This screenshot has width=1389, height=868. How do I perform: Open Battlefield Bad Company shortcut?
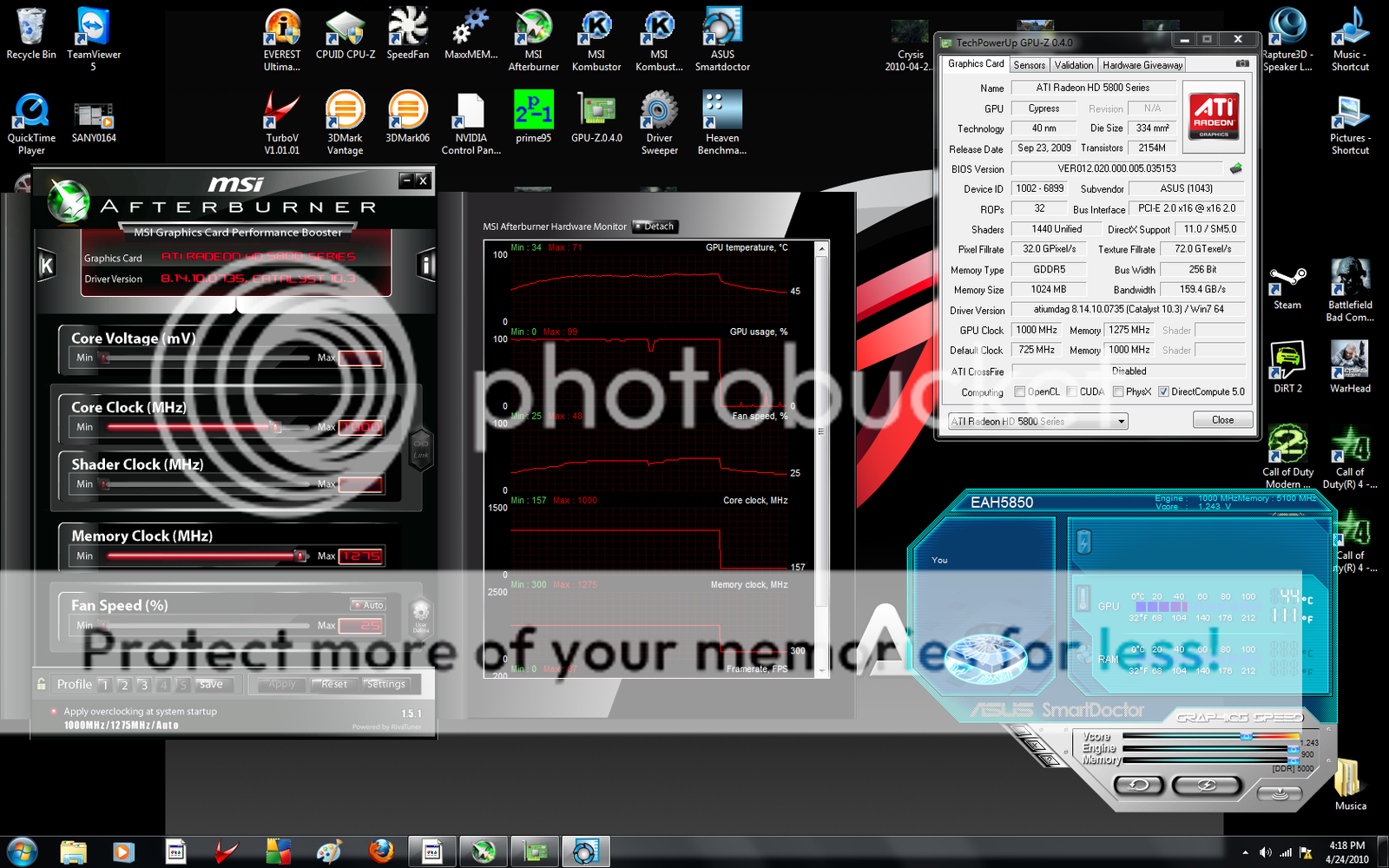coord(1350,291)
